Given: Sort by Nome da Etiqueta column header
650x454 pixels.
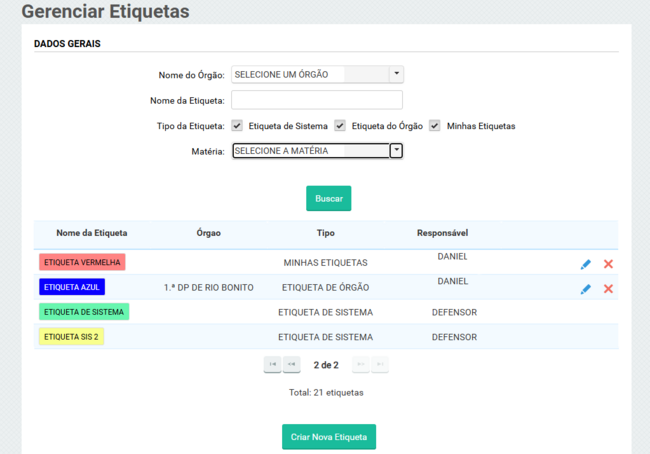Looking at the screenshot, I should [92, 233].
